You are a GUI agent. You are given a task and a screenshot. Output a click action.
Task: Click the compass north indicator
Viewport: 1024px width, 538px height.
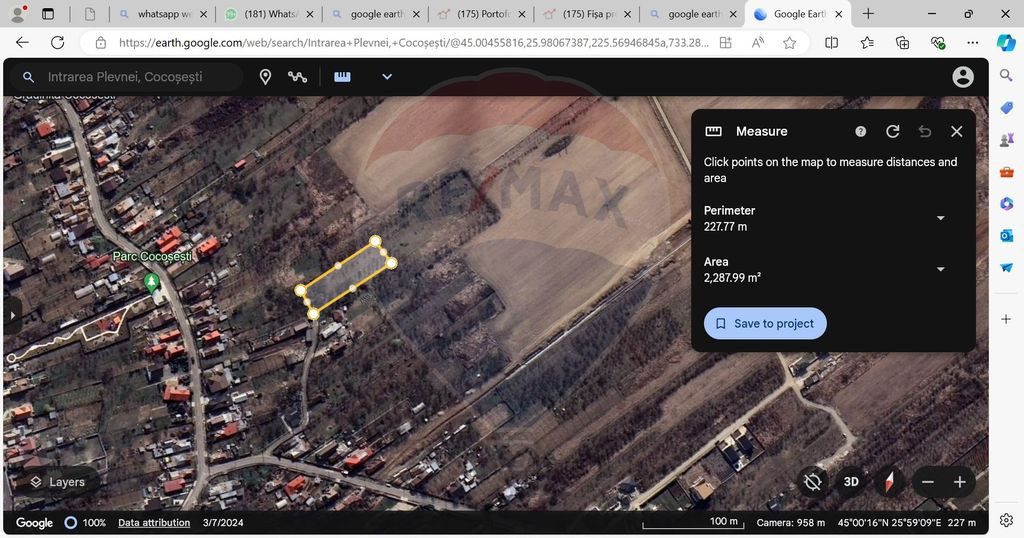pyautogui.click(x=888, y=482)
